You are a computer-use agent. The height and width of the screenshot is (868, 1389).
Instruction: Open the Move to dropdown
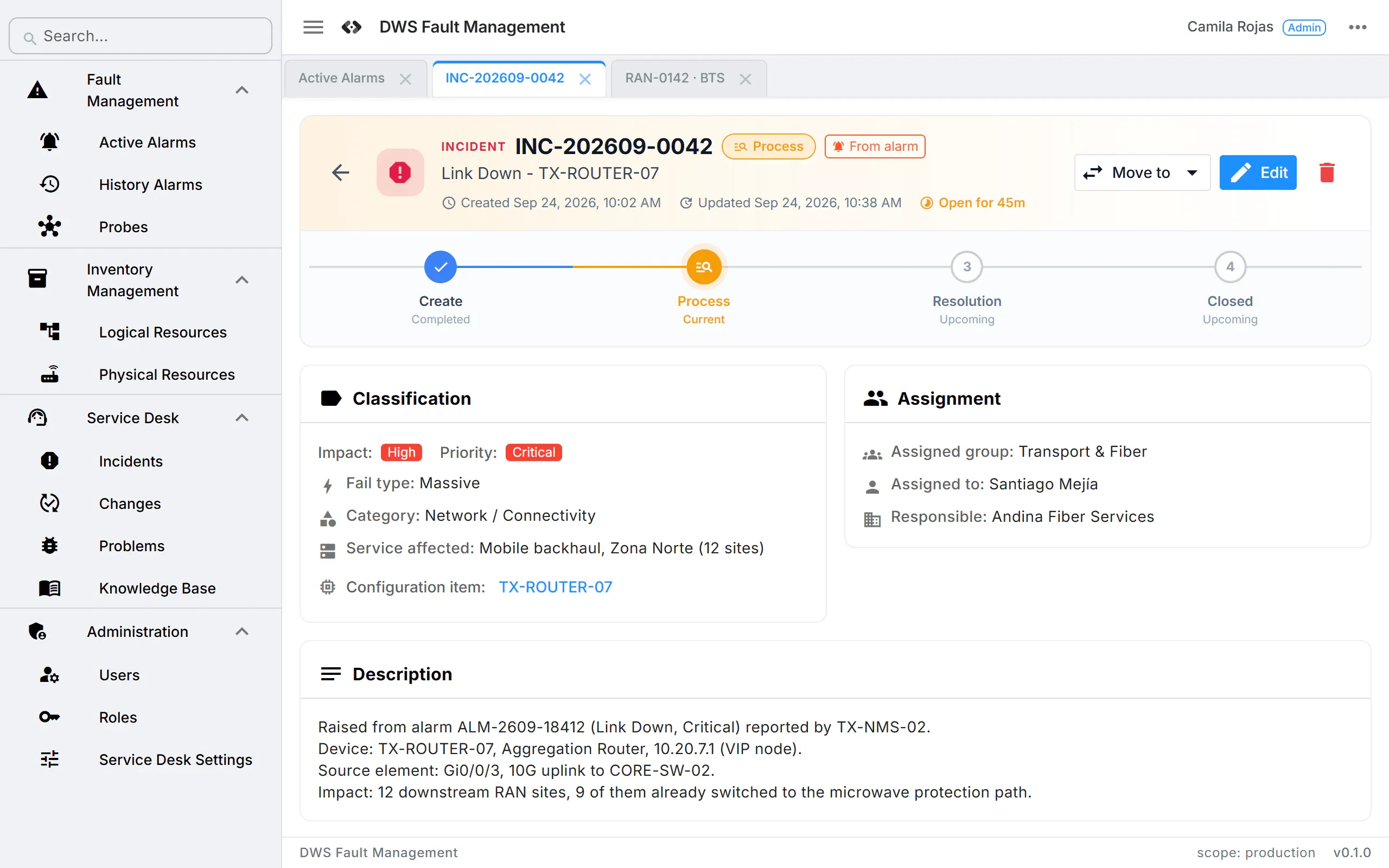tap(1142, 172)
